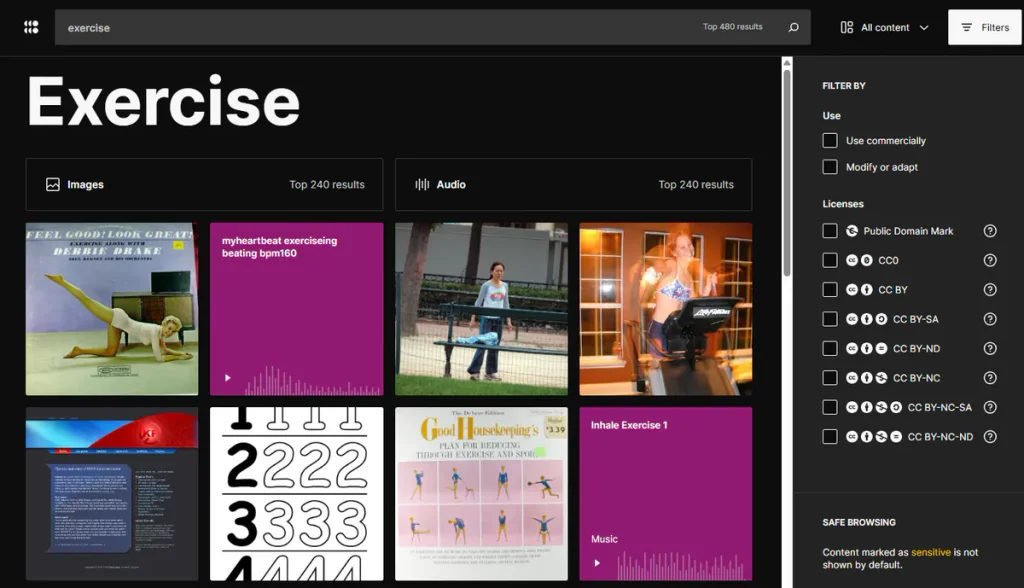Click the CC0 license symbol icons
Screen dimensions: 1024x588
(859, 260)
